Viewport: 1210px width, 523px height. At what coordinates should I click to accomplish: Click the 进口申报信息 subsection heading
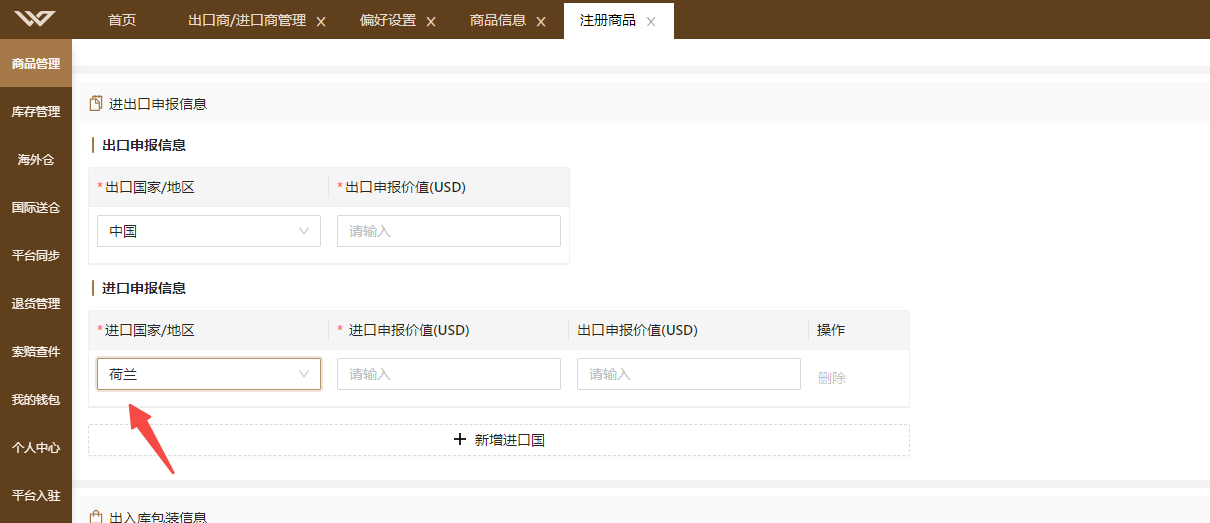(144, 288)
